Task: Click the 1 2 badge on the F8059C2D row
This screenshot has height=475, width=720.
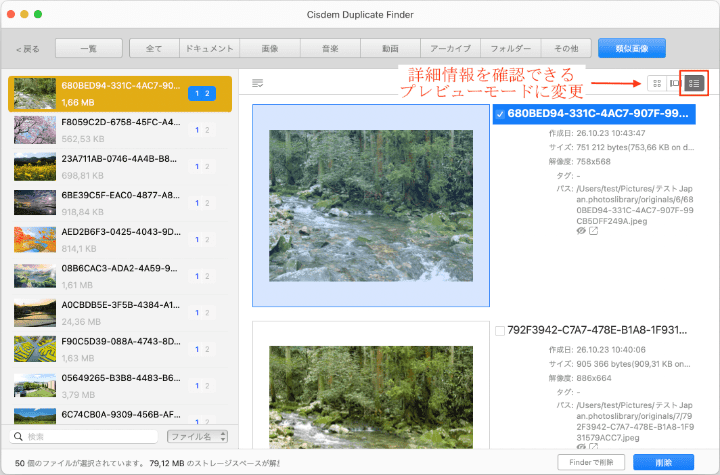Action: (x=202, y=130)
